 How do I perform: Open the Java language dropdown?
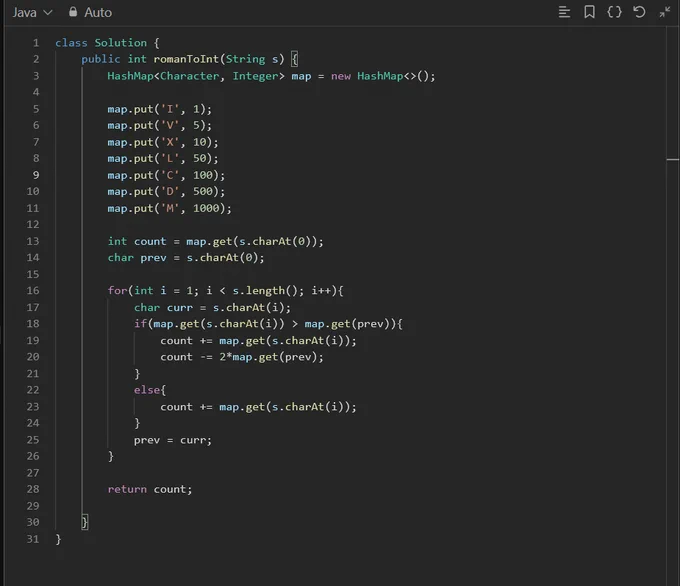point(32,13)
